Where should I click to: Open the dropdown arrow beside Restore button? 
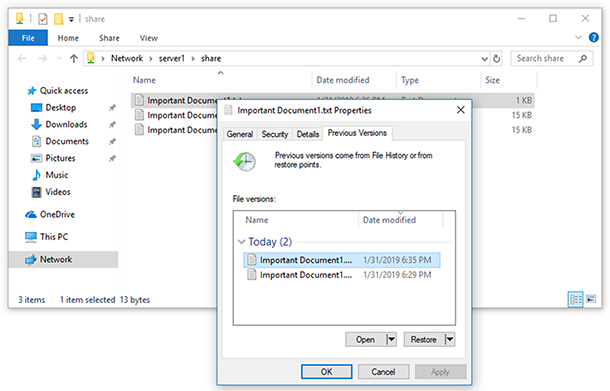pyautogui.click(x=450, y=339)
